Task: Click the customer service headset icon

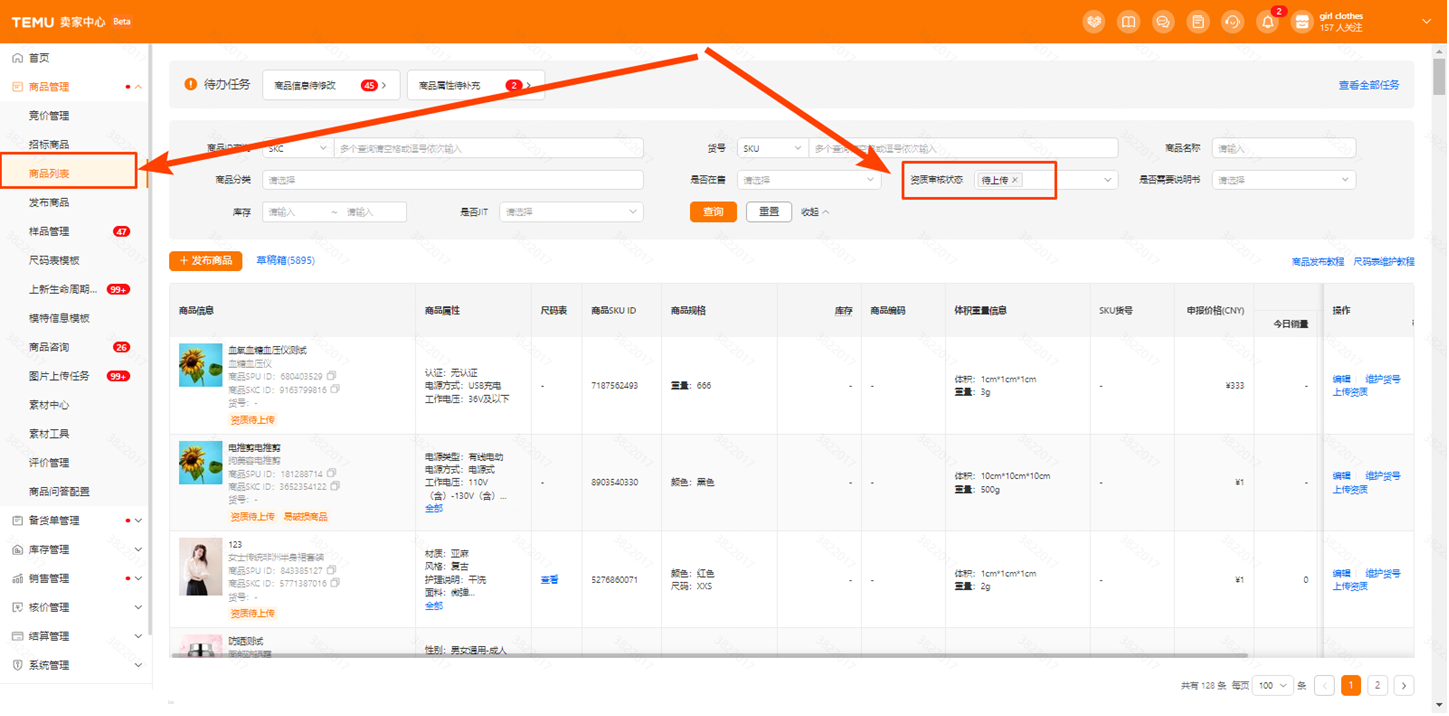Action: click(x=1233, y=22)
